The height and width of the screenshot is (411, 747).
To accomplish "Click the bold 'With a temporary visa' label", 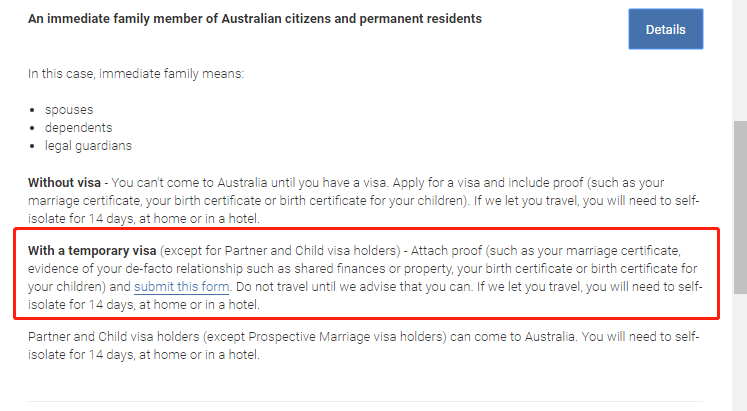I will (92, 251).
